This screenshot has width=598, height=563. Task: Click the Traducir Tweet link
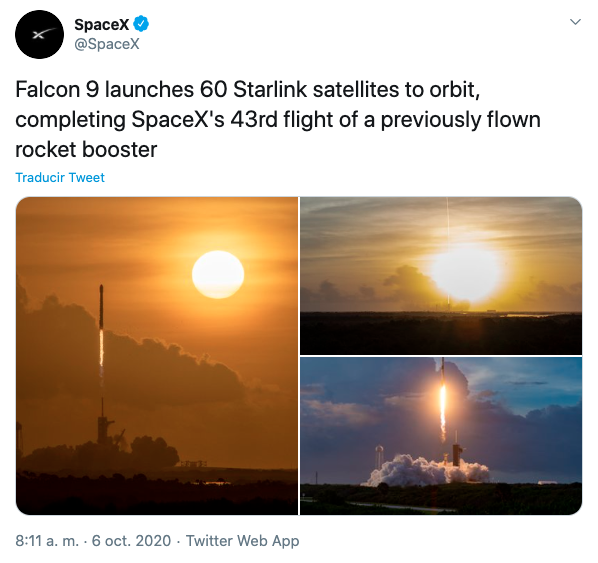(x=60, y=177)
